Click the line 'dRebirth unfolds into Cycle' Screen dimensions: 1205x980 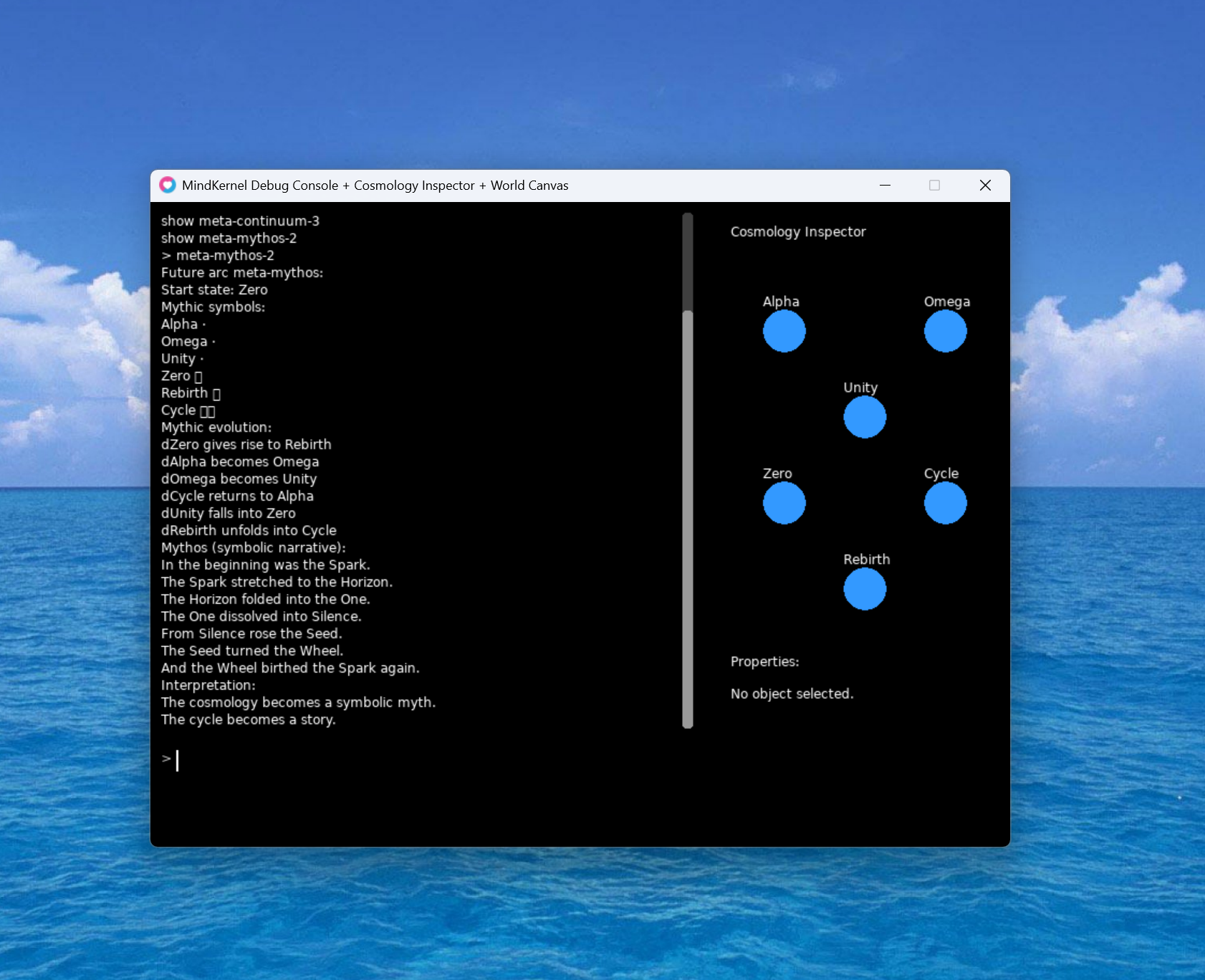[x=249, y=530]
